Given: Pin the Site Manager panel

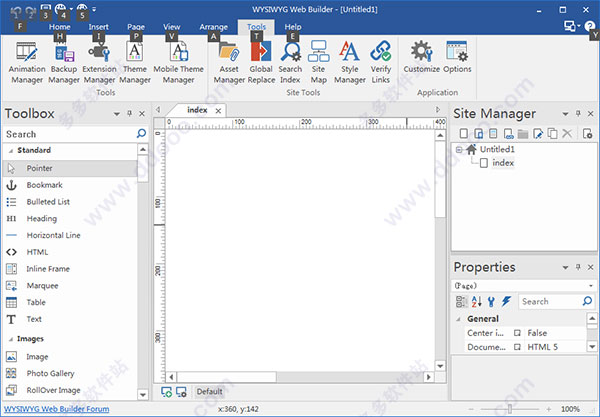Looking at the screenshot, I should point(578,114).
